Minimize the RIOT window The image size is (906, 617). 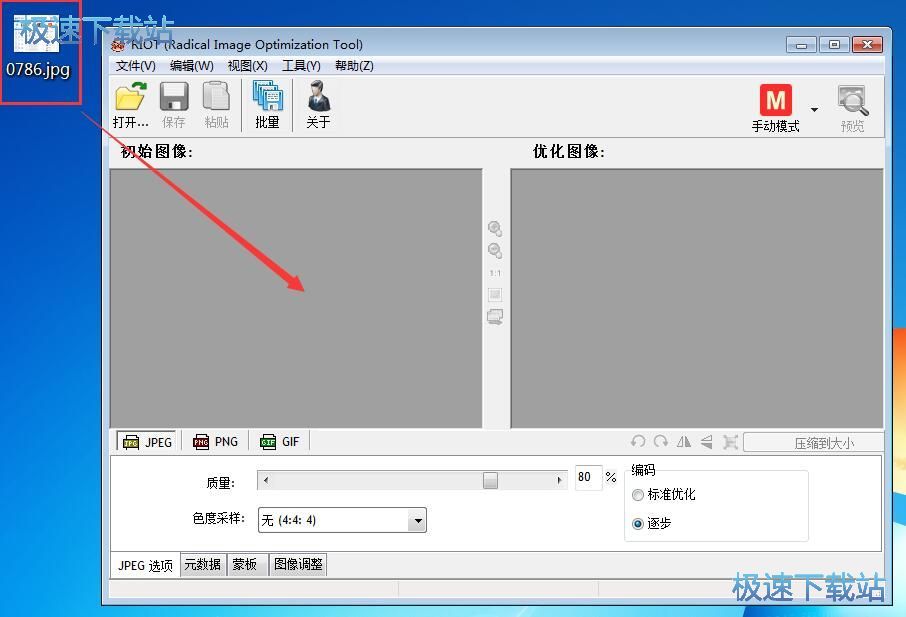(801, 44)
